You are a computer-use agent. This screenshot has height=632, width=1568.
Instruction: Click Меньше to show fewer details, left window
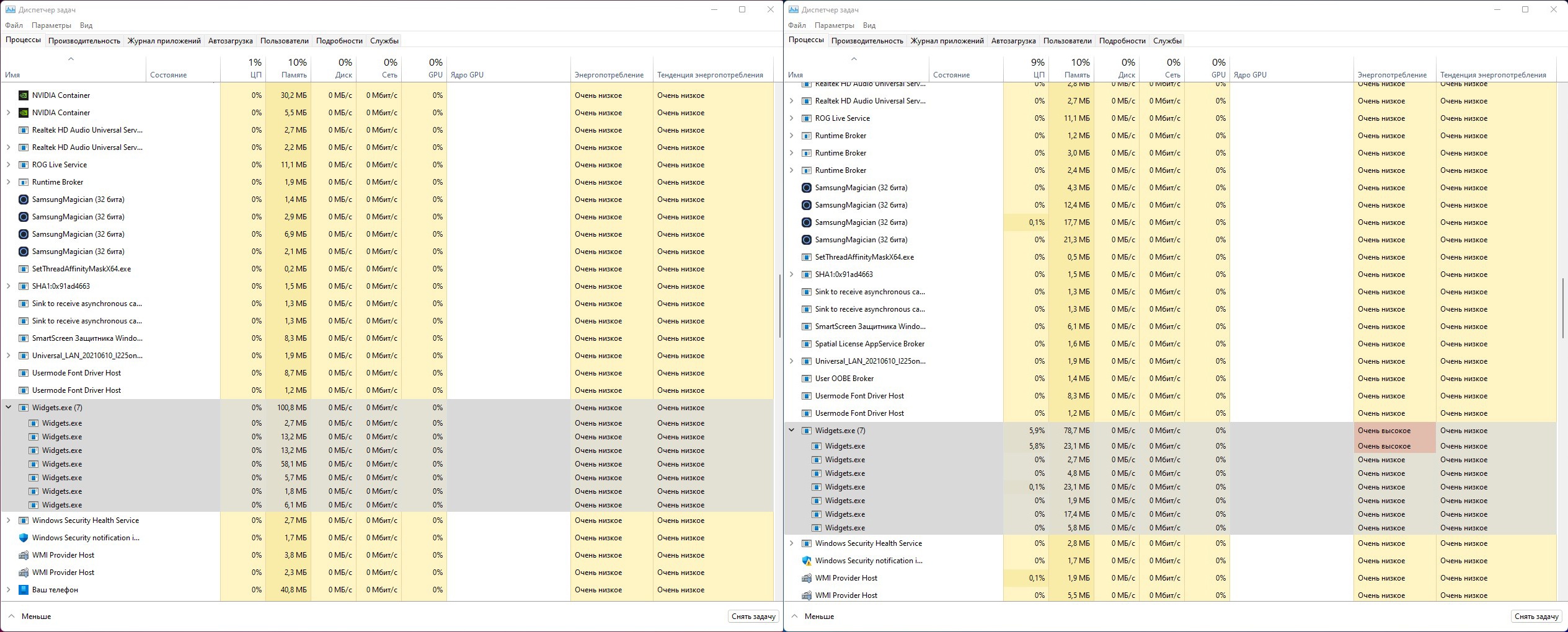29,617
